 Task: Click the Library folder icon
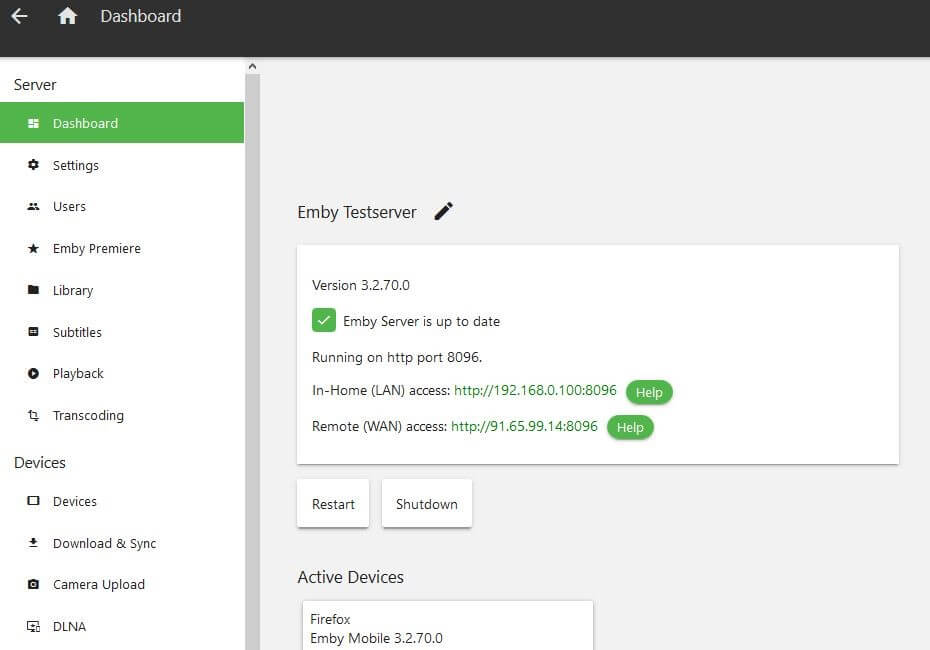tap(33, 290)
